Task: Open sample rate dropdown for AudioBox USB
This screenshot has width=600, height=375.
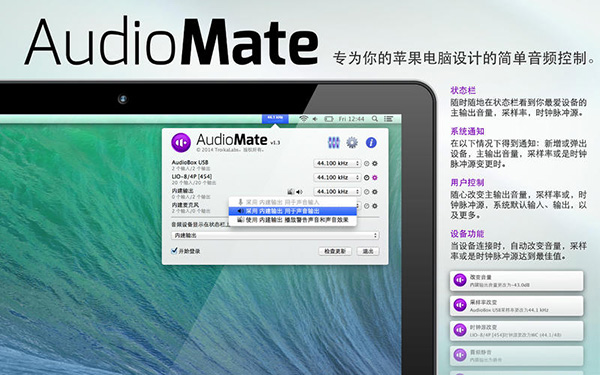Action: pos(337,163)
